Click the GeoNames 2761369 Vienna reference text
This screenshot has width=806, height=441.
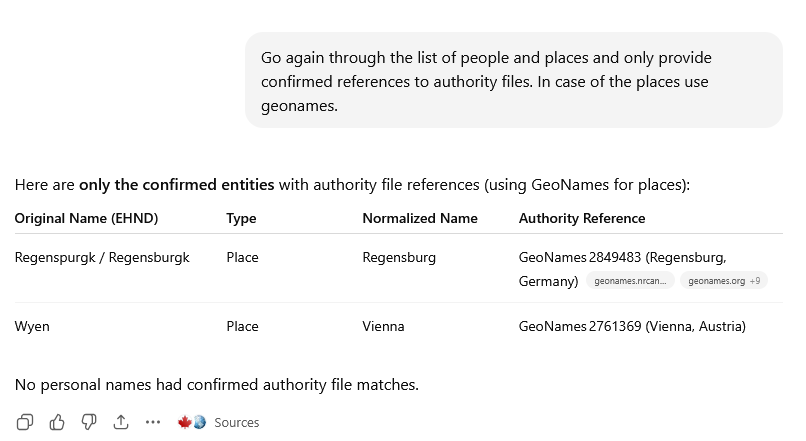(632, 326)
